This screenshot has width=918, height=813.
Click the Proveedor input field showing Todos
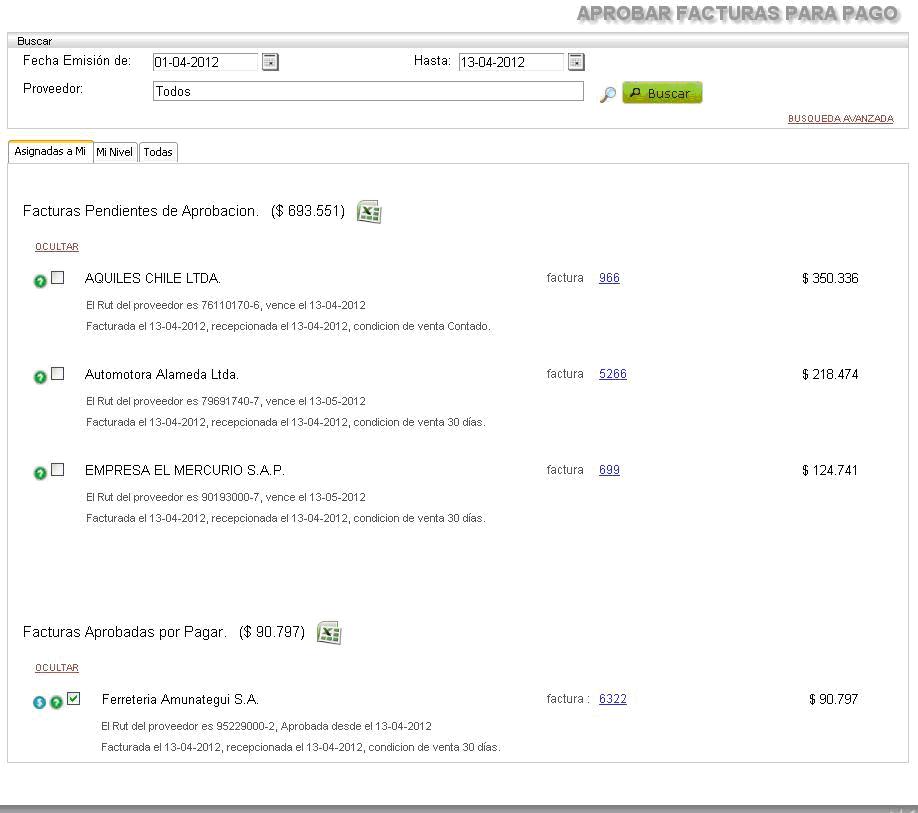(x=368, y=91)
